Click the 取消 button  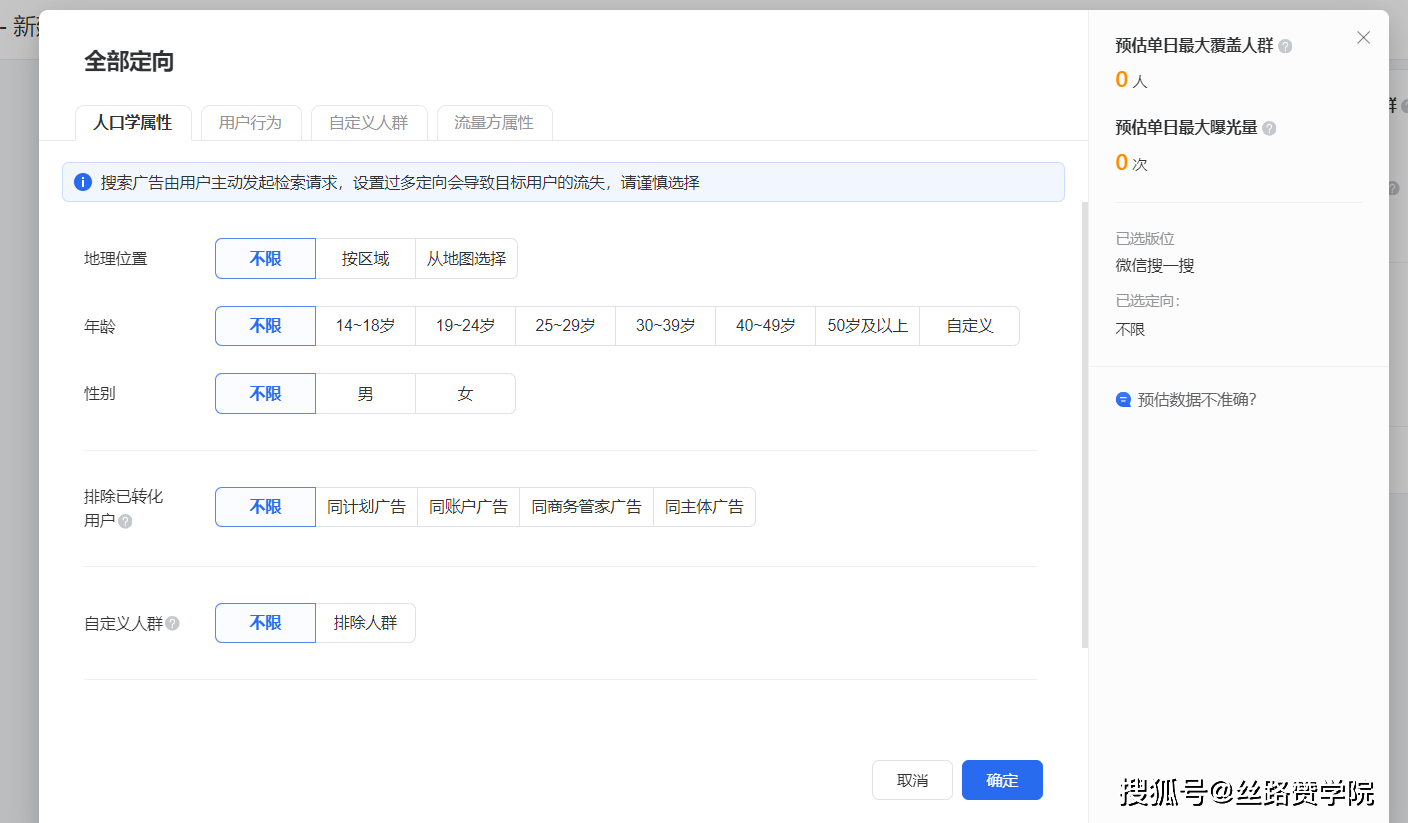912,780
